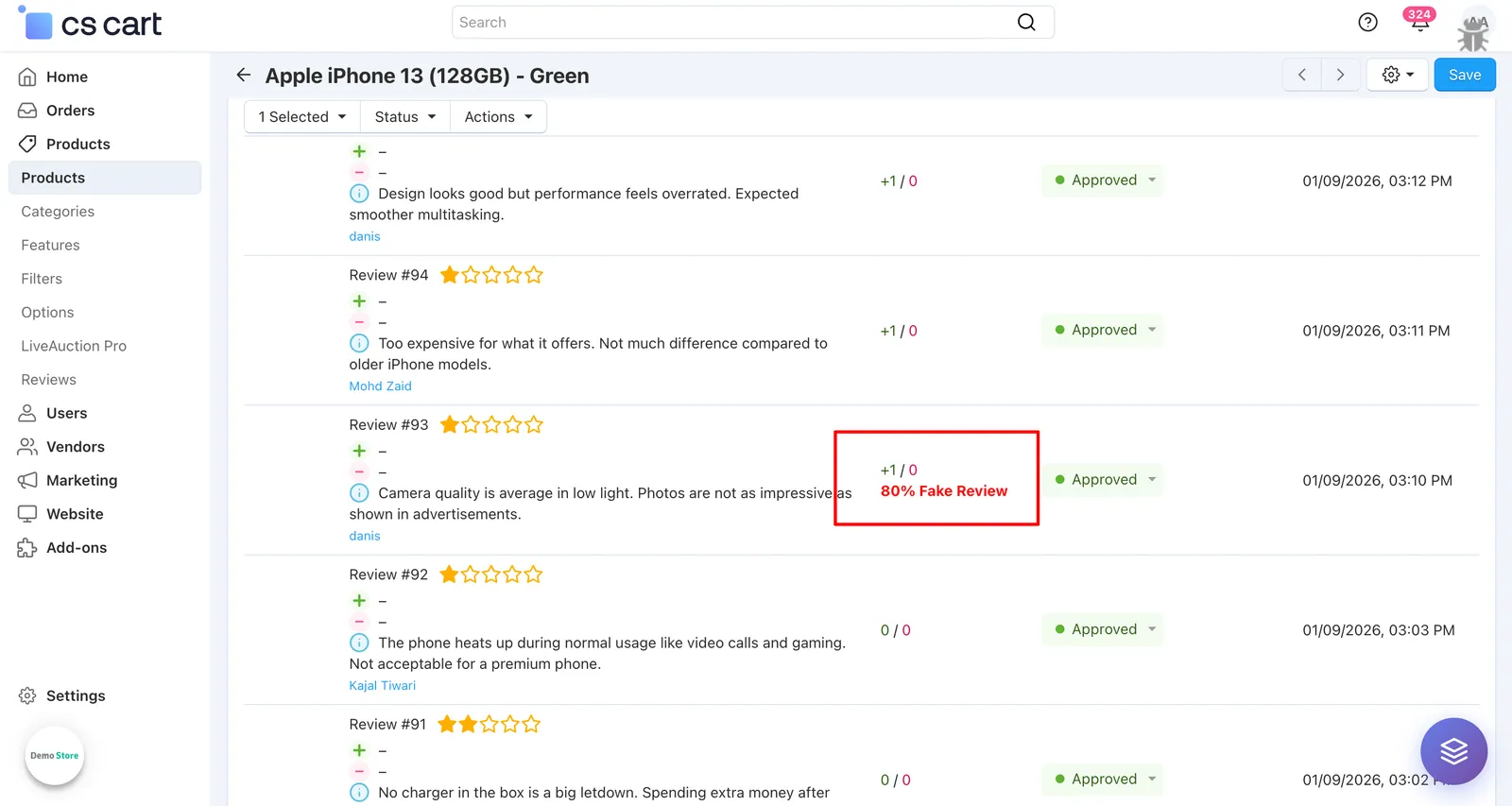Viewport: 1512px width, 806px height.
Task: Select Options submenu item
Action: click(x=47, y=312)
